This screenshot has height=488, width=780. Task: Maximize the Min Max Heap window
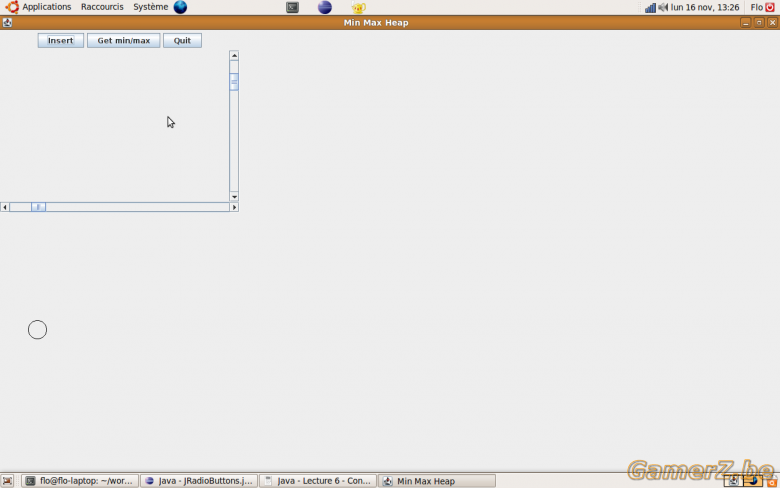759,23
